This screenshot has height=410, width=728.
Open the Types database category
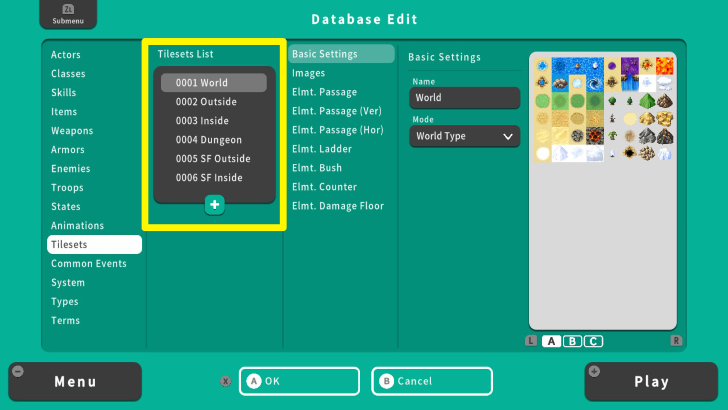tap(65, 302)
